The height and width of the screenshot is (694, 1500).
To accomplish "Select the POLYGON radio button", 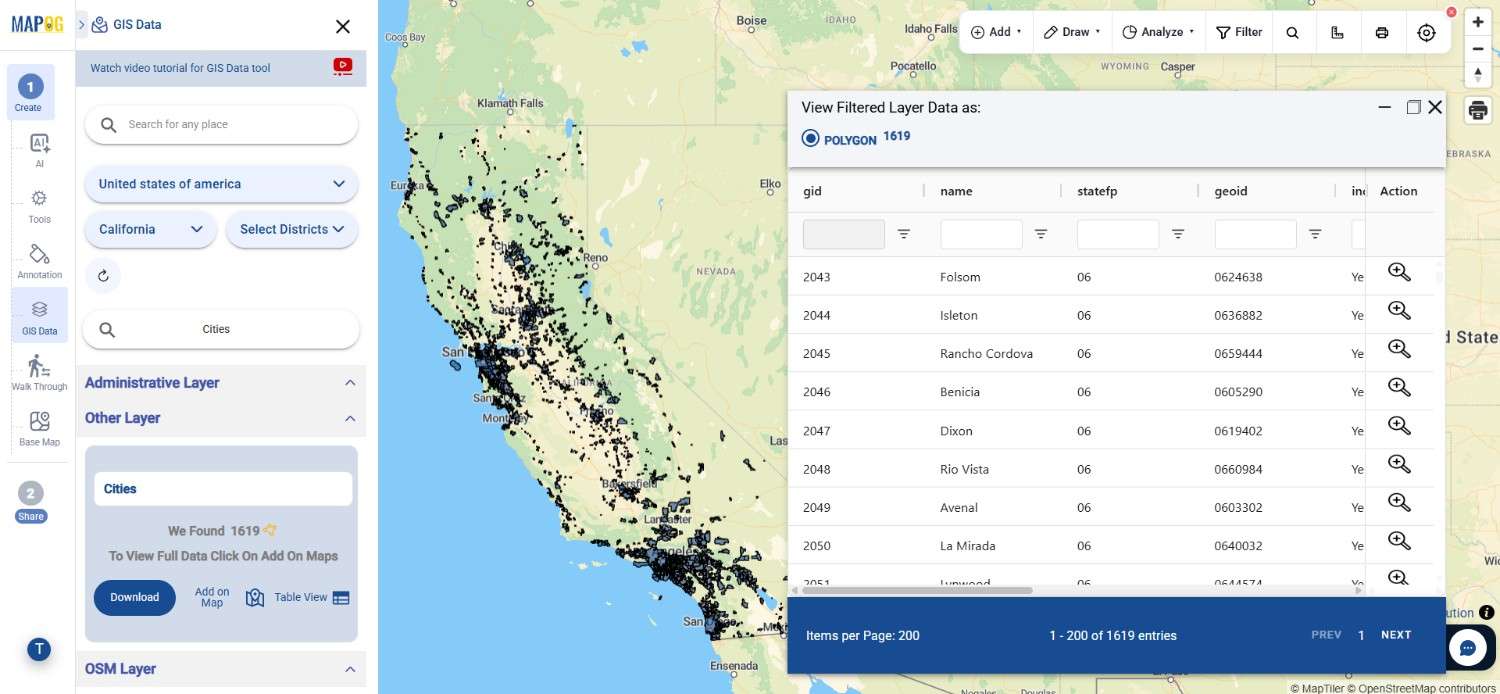I will (810, 139).
